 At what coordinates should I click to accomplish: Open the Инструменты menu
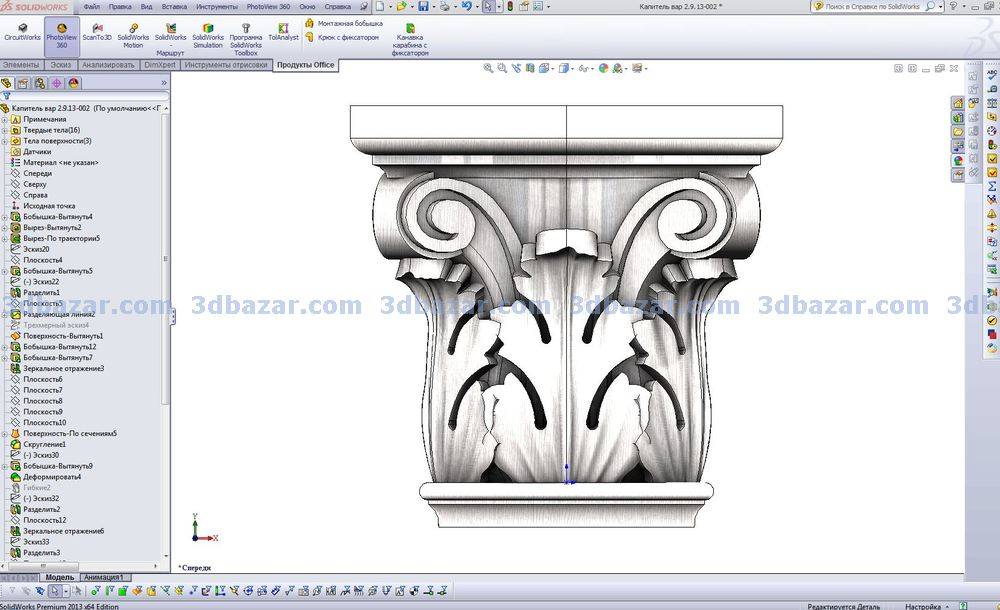(x=216, y=7)
